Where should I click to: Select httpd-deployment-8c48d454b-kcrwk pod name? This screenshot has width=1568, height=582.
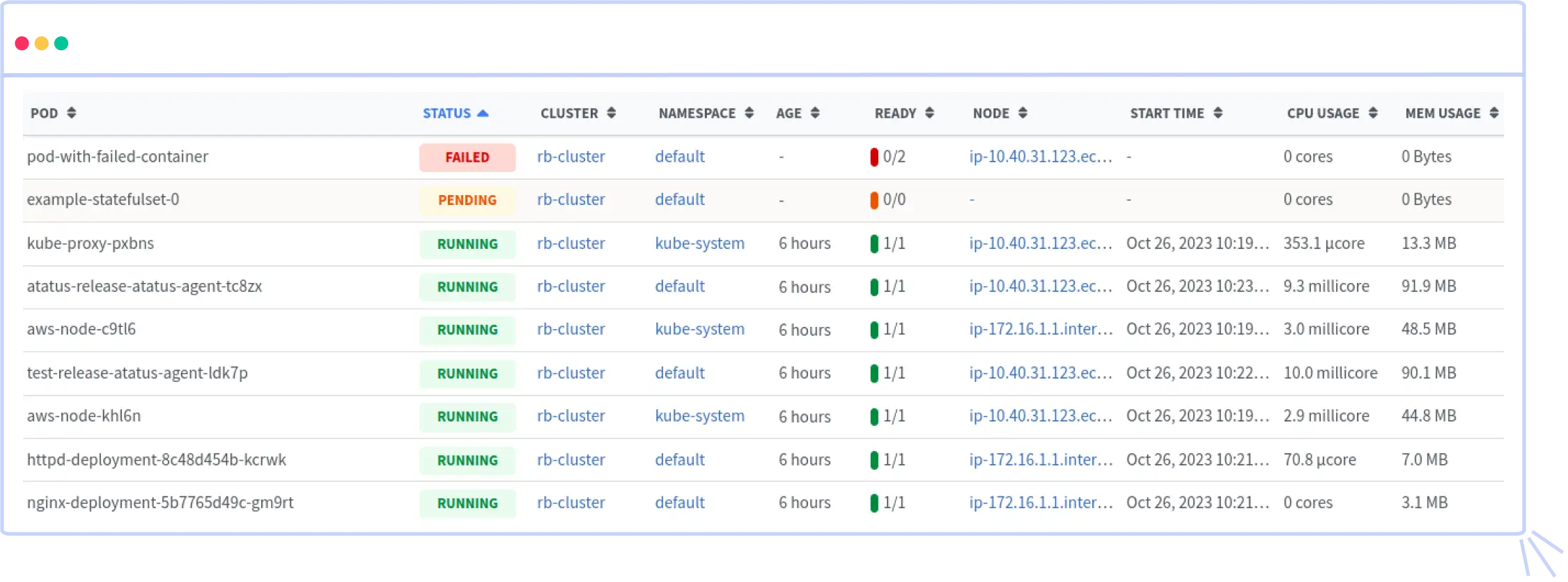coord(157,460)
